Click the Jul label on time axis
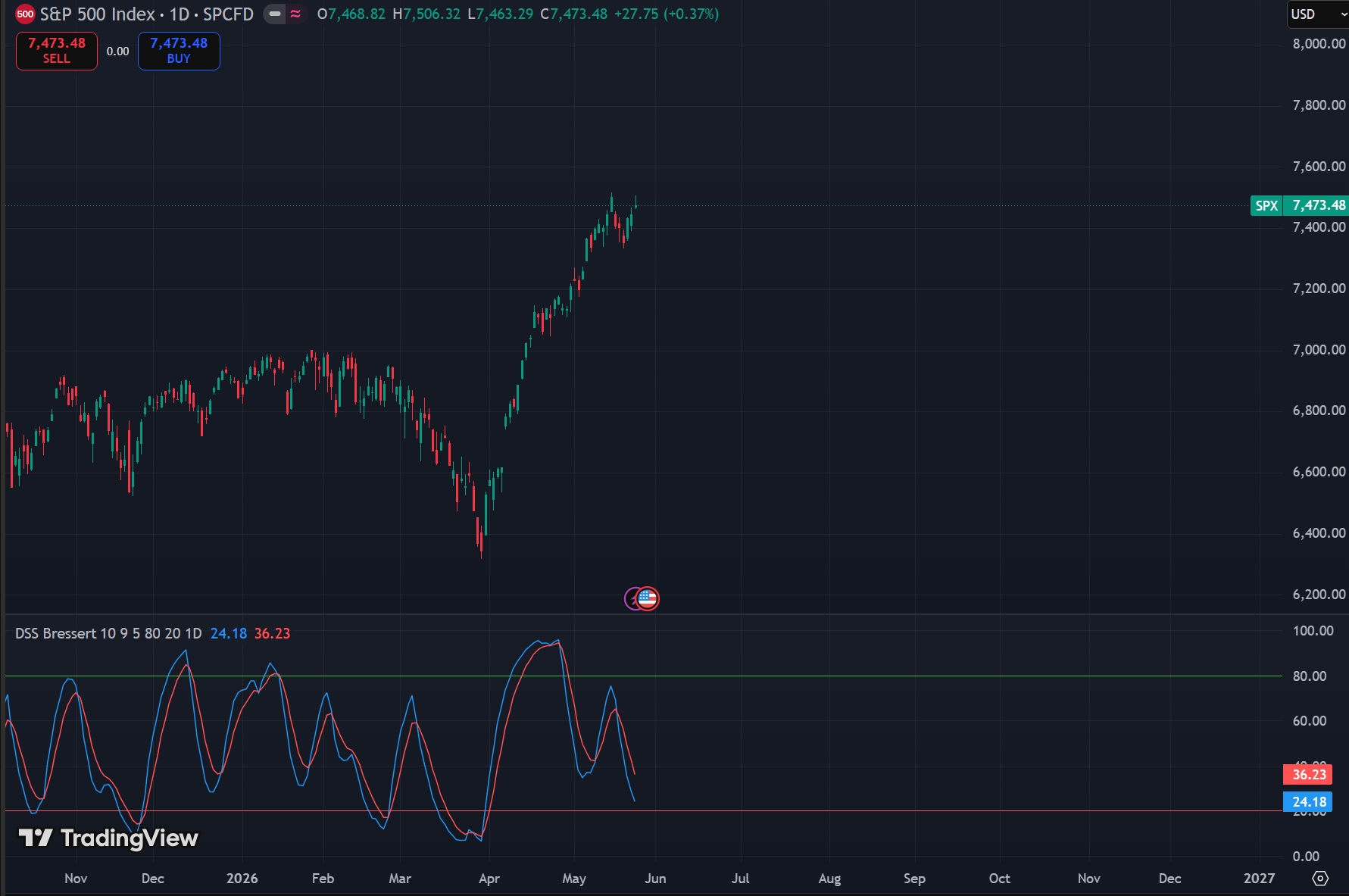1349x896 pixels. 740,879
